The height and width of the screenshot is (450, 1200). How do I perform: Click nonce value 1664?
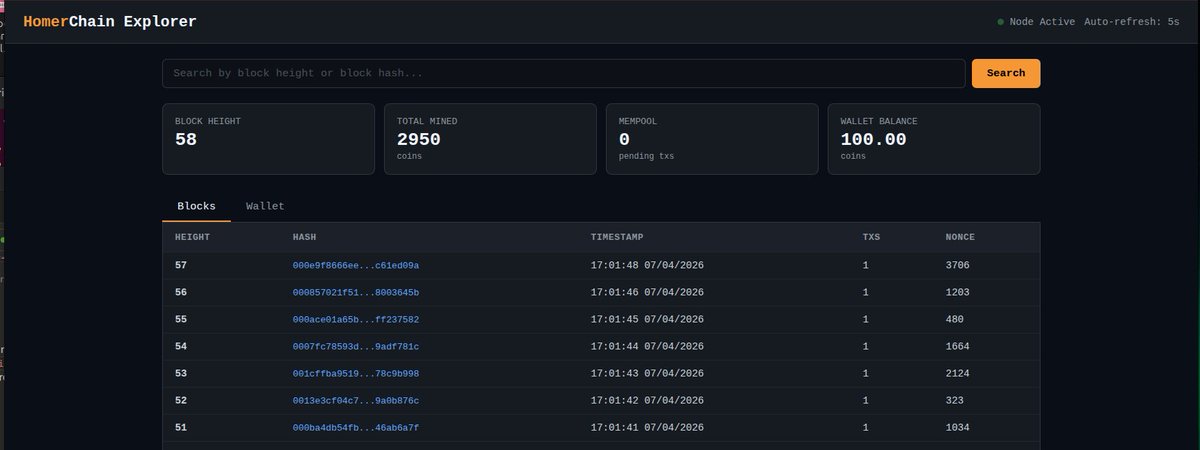[958, 346]
